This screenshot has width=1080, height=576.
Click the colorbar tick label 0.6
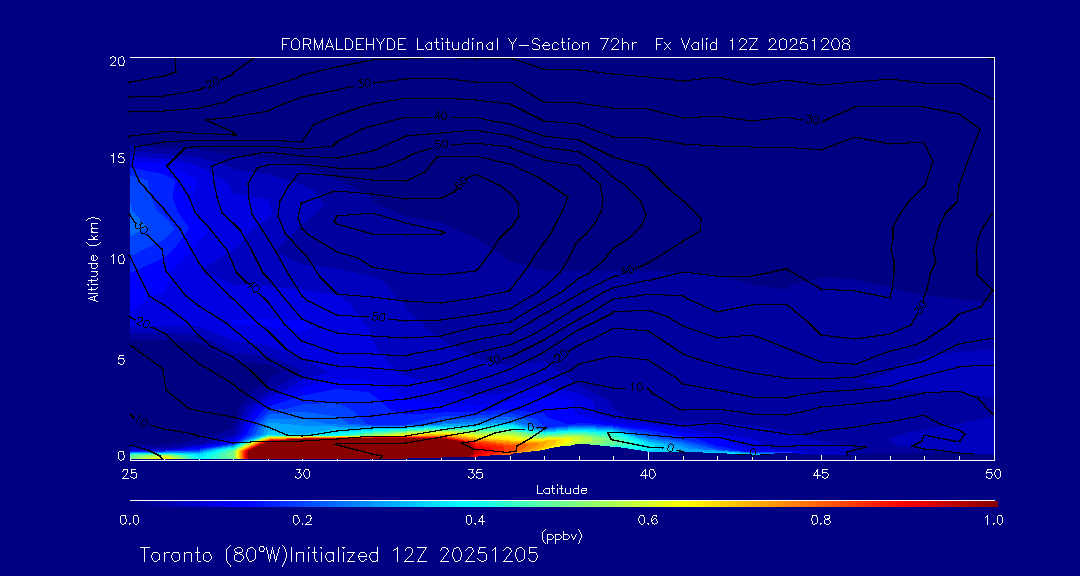coord(648,520)
